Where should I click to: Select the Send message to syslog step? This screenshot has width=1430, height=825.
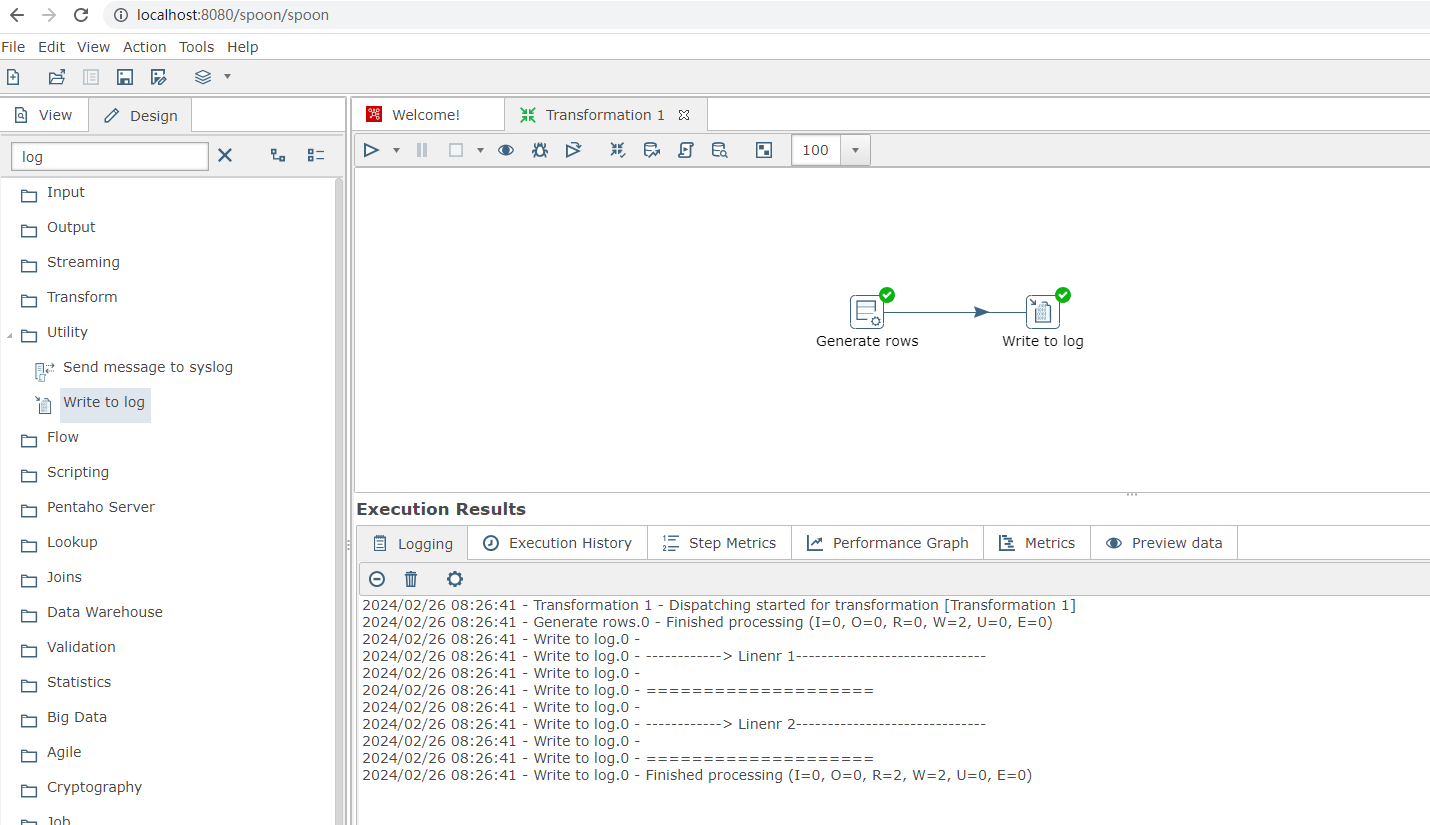[148, 367]
